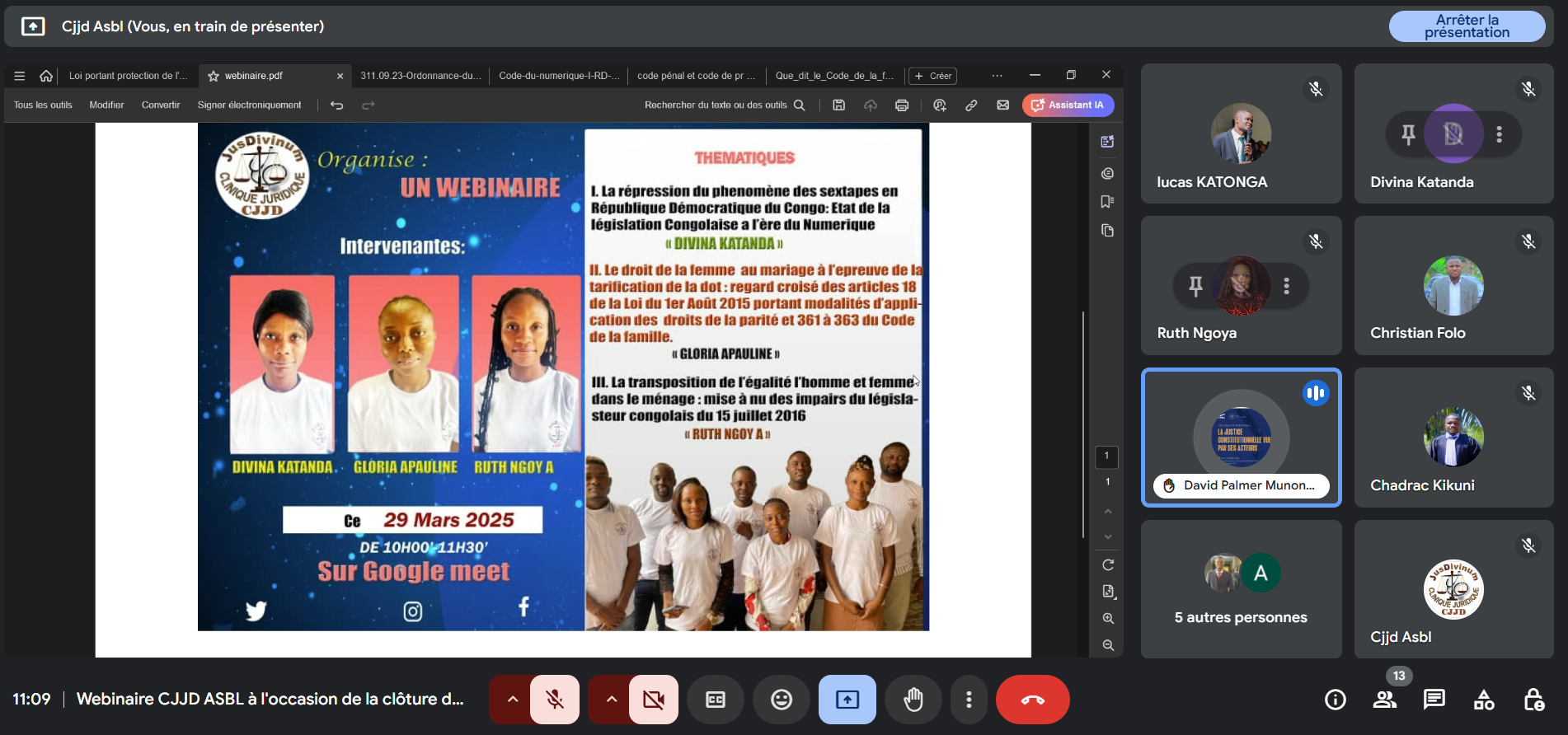Open the emoji reactions button

point(781,700)
